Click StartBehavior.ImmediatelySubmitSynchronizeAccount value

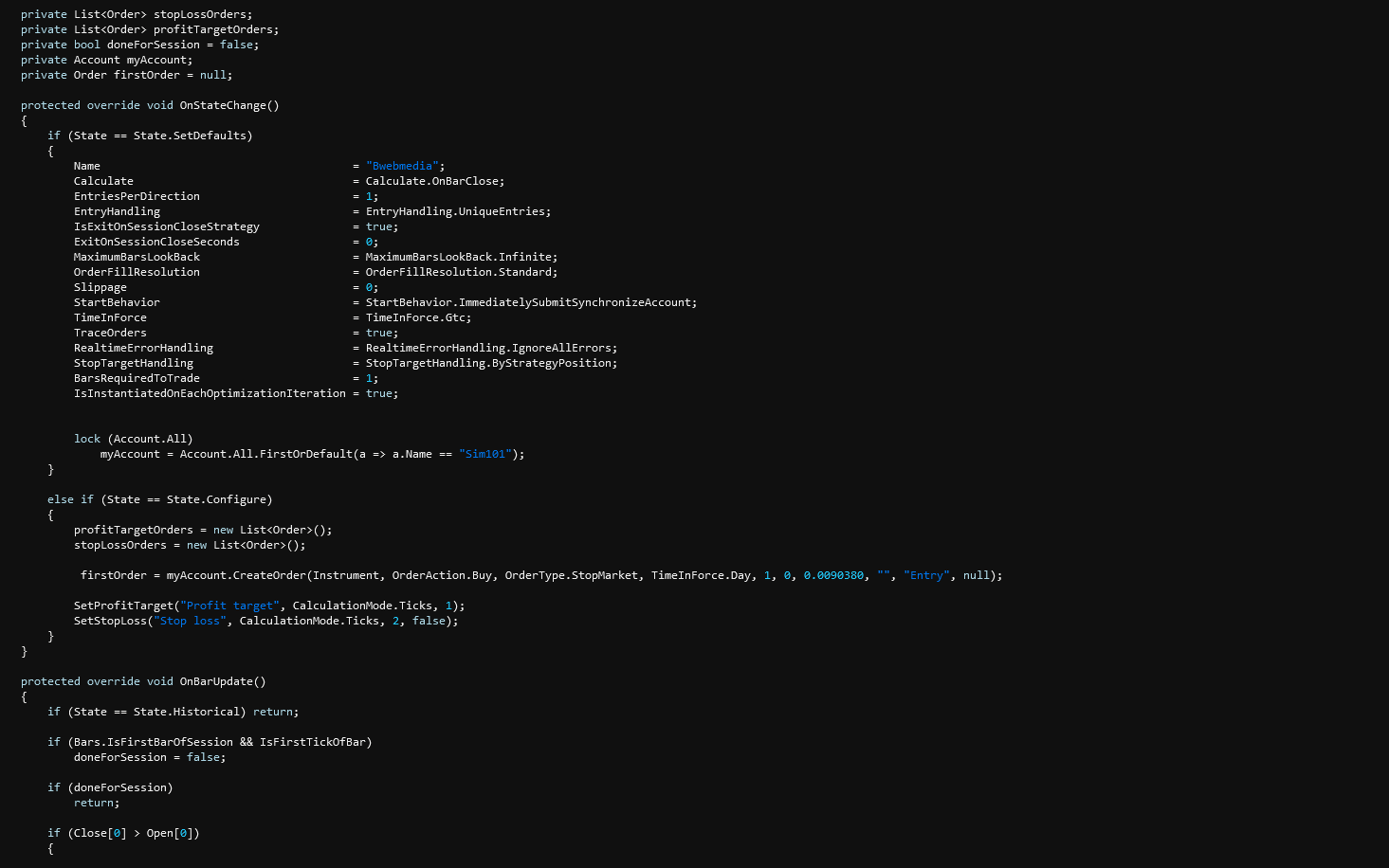click(x=530, y=302)
